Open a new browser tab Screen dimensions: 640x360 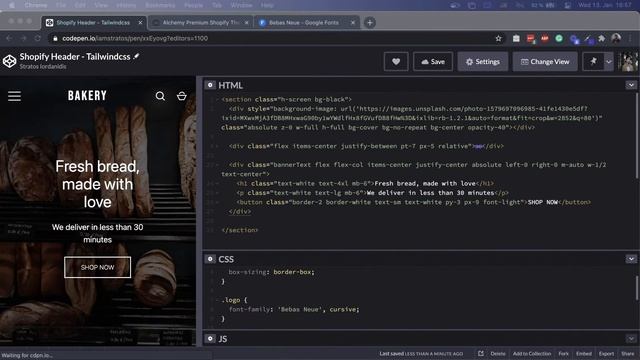click(x=370, y=23)
